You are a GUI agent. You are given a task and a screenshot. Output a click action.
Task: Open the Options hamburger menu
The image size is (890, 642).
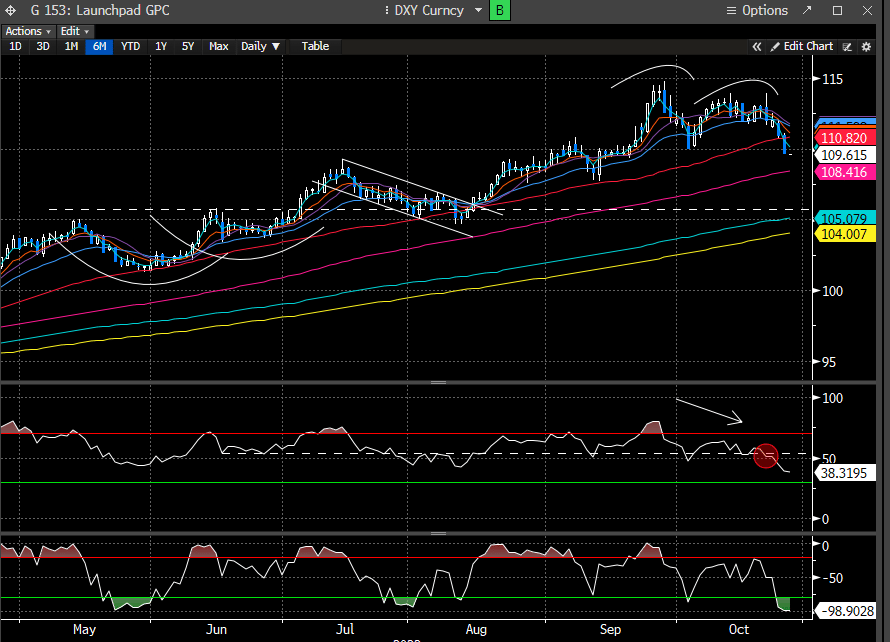(757, 10)
